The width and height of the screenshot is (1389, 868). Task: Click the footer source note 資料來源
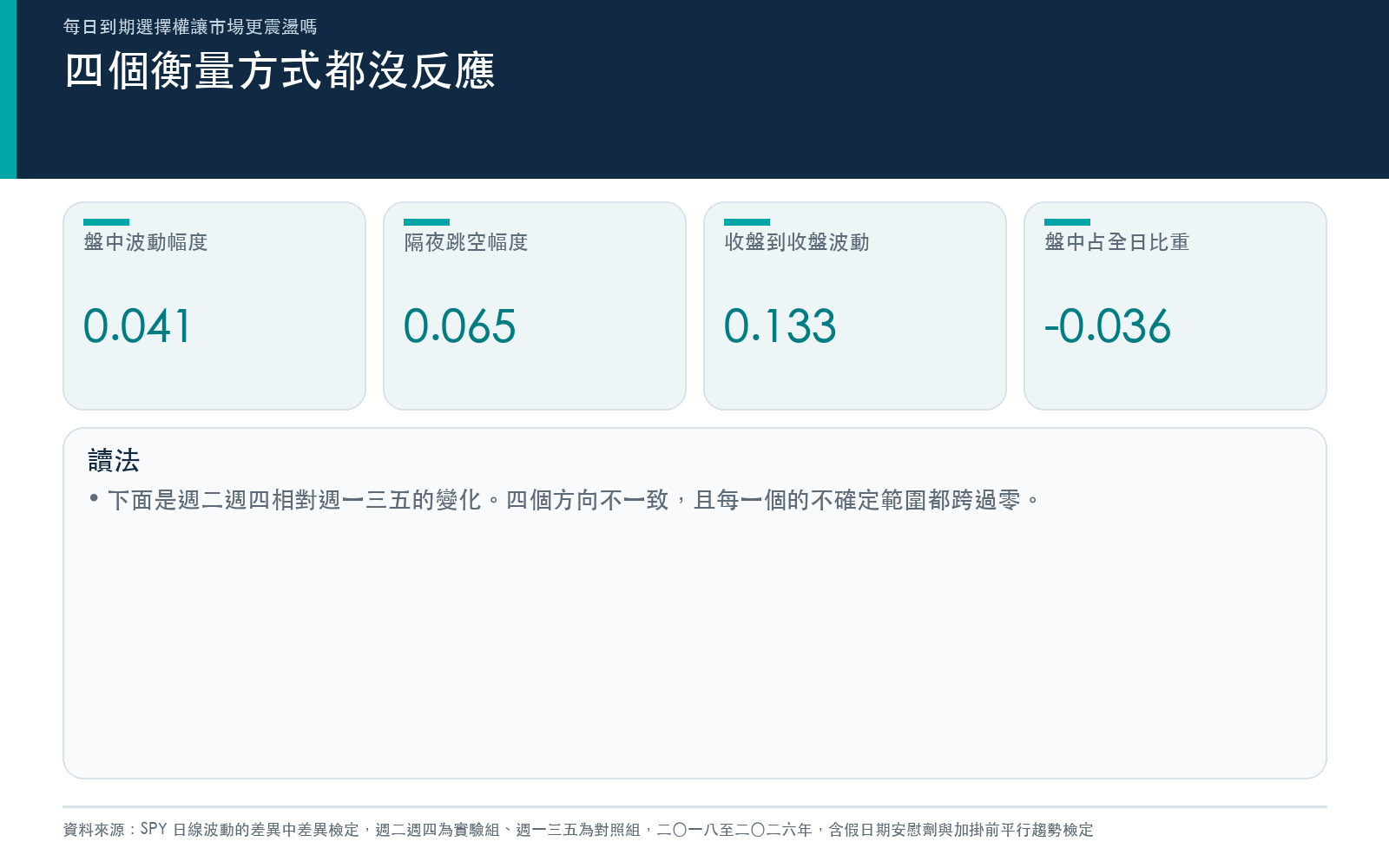tap(578, 830)
